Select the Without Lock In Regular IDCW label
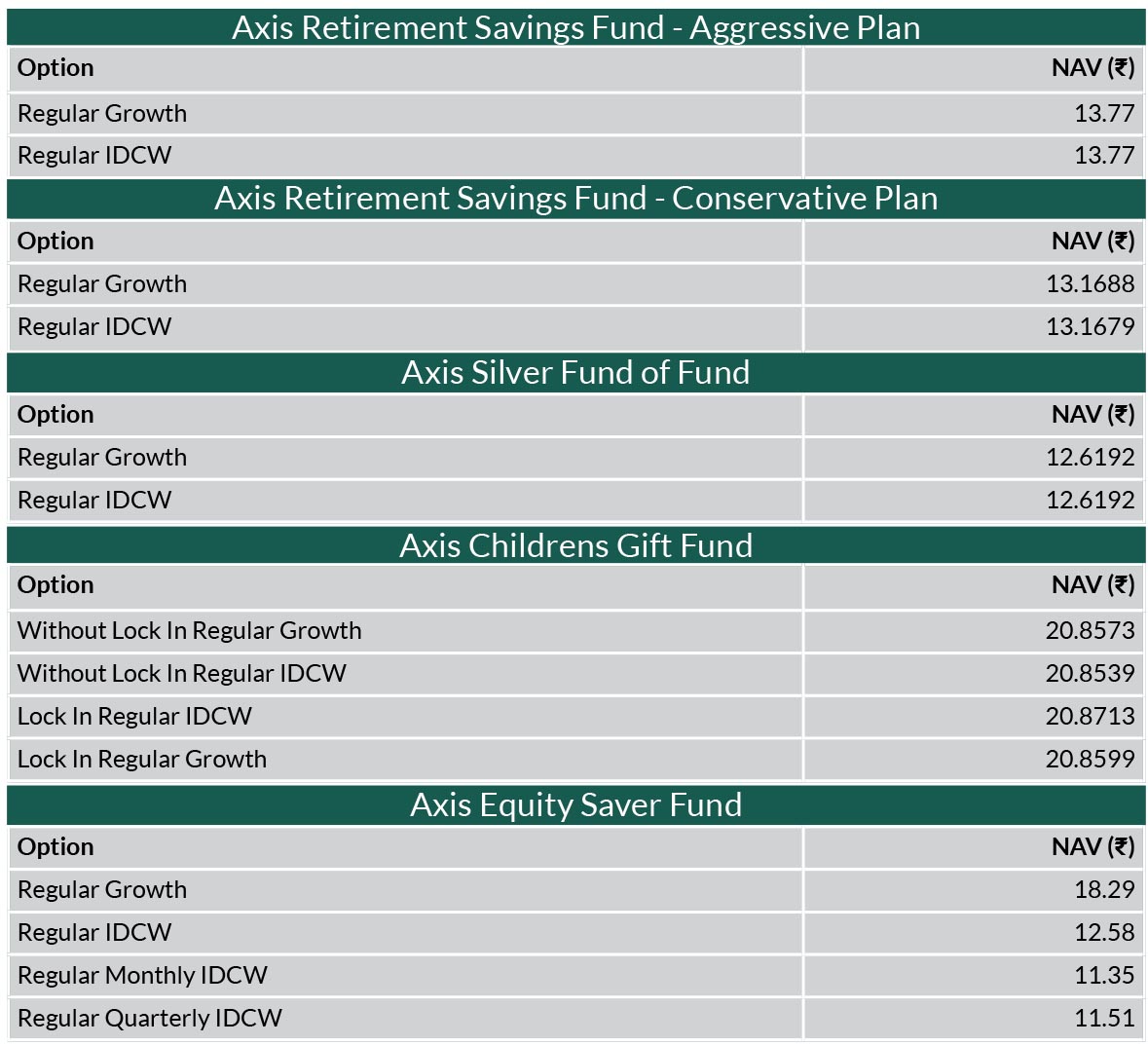 (x=181, y=673)
